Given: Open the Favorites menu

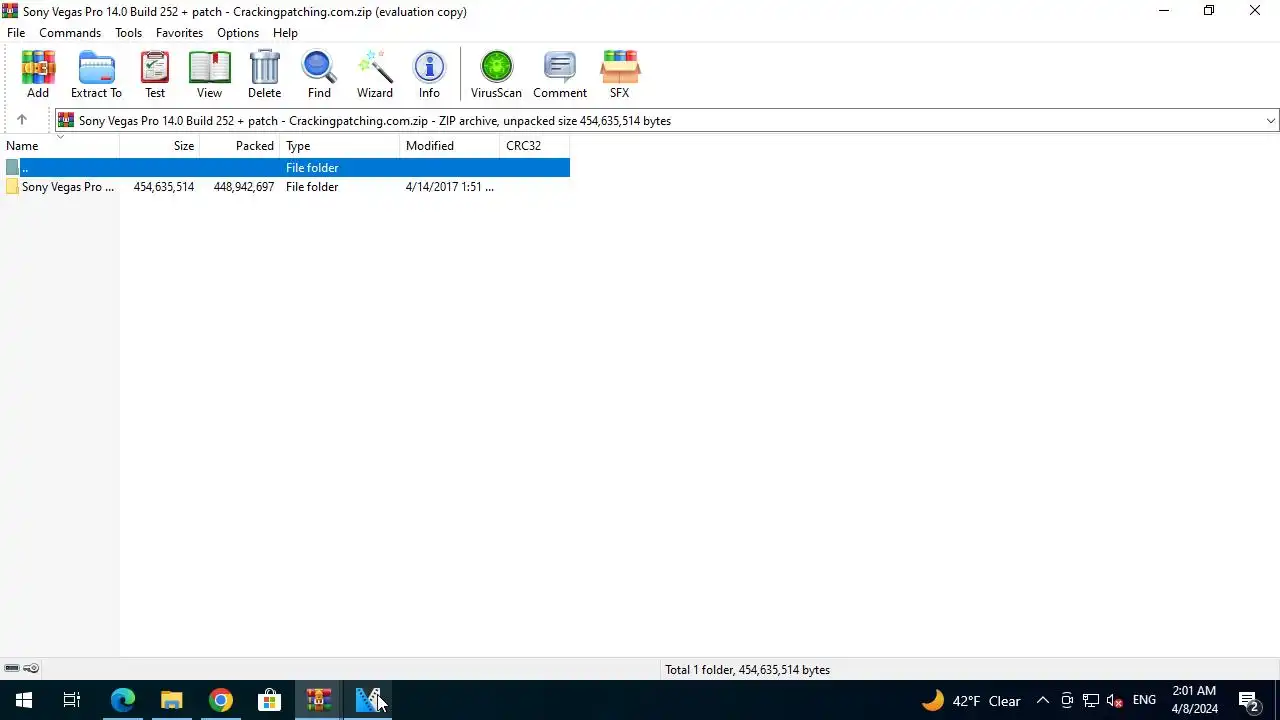Looking at the screenshot, I should pos(179,32).
